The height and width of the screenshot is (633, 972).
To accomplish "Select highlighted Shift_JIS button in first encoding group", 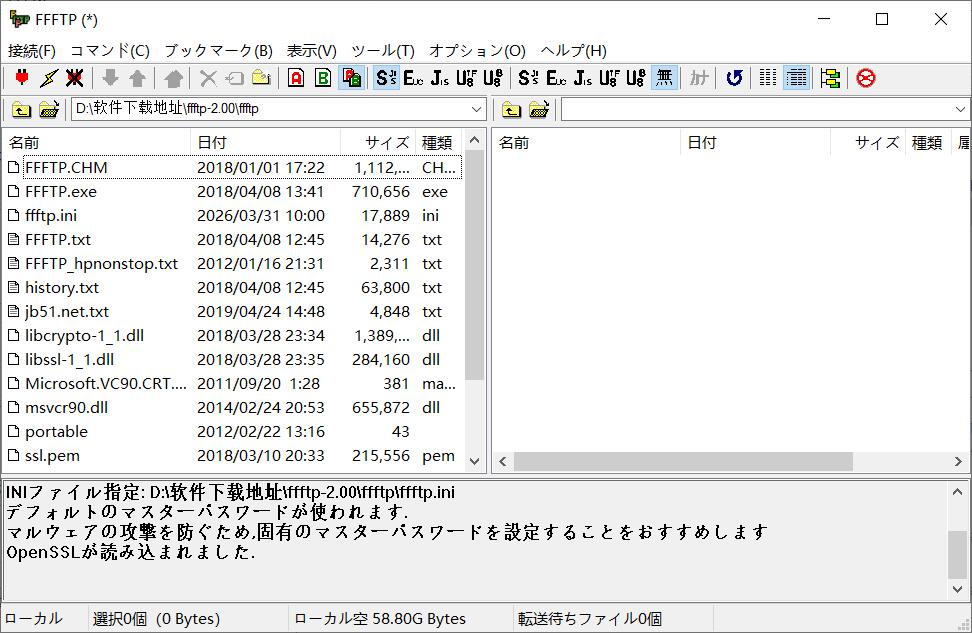I will [386, 78].
